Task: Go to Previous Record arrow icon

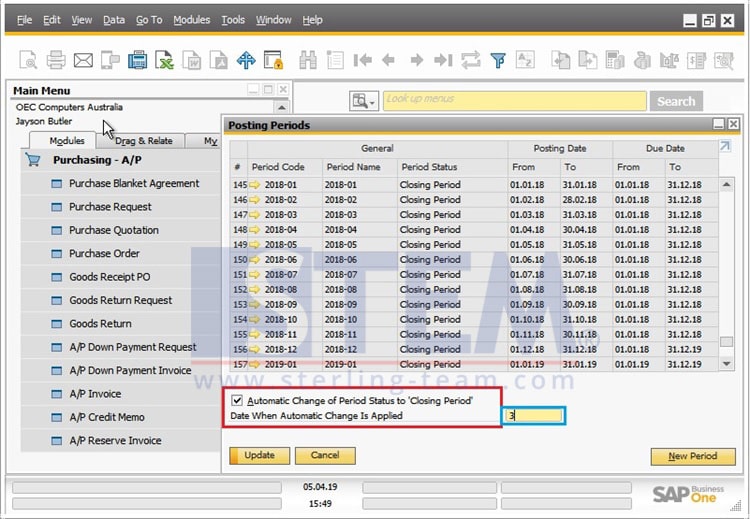Action: (x=388, y=60)
